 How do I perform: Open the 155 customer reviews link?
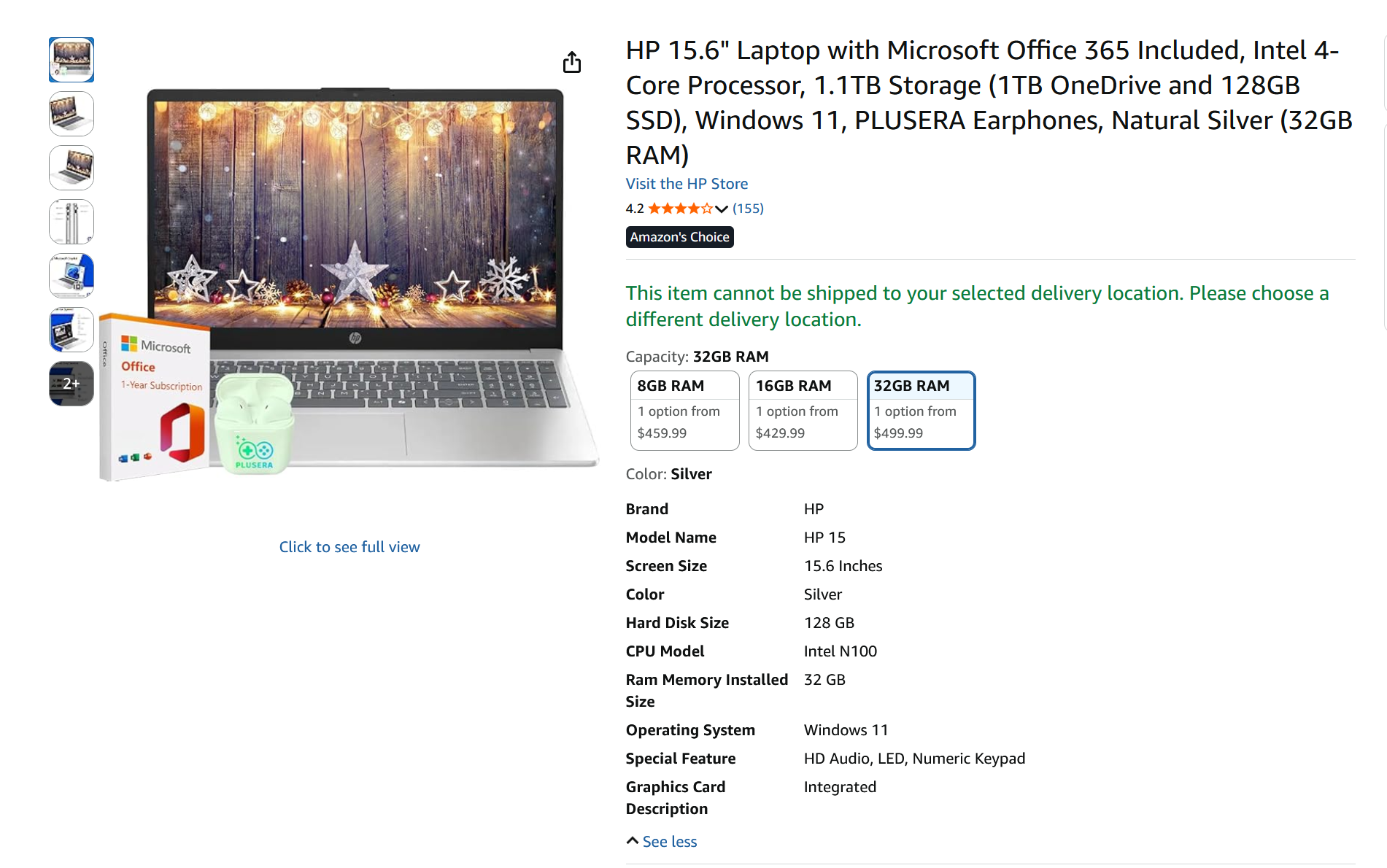click(x=748, y=209)
